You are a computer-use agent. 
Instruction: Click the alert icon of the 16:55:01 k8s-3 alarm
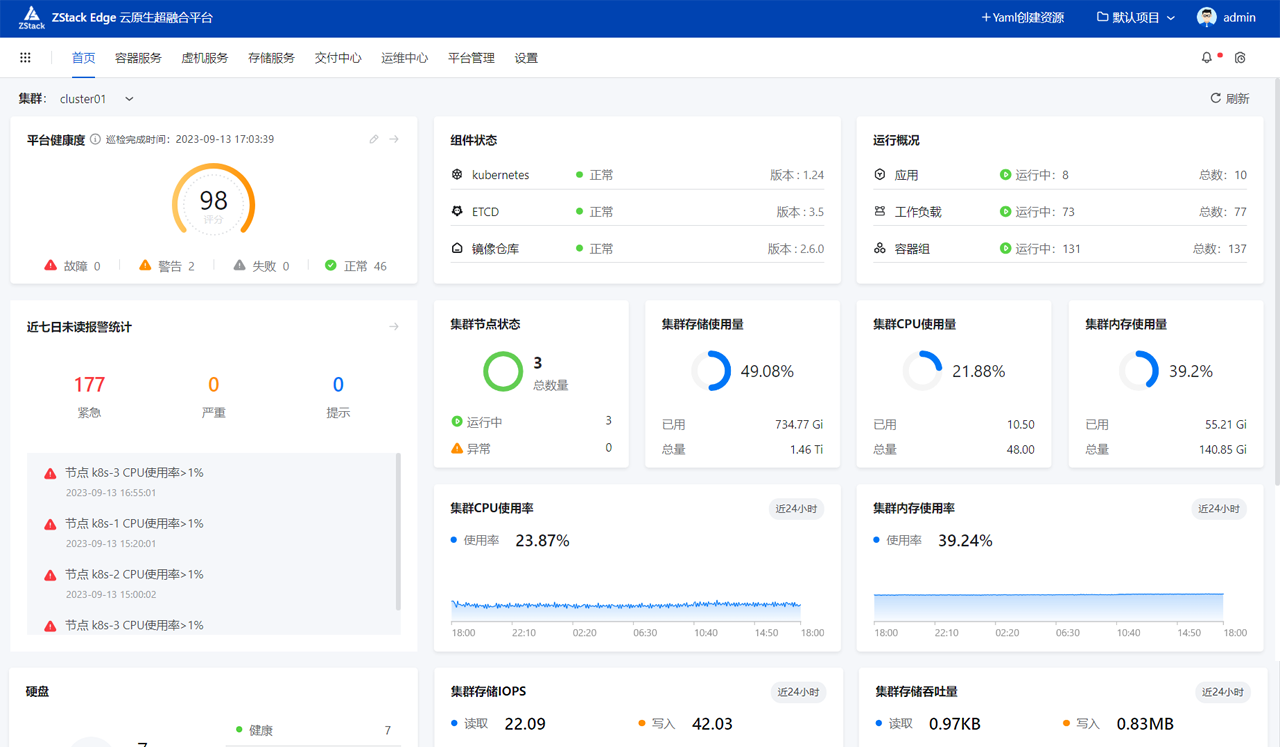(x=50, y=473)
